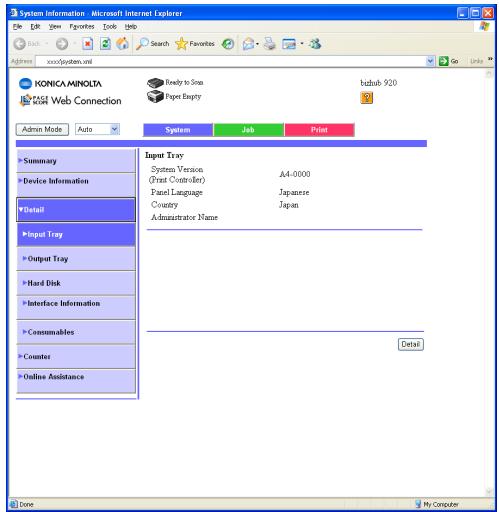Switch to the Print tab
This screenshot has height=512, width=499.
[x=319, y=130]
